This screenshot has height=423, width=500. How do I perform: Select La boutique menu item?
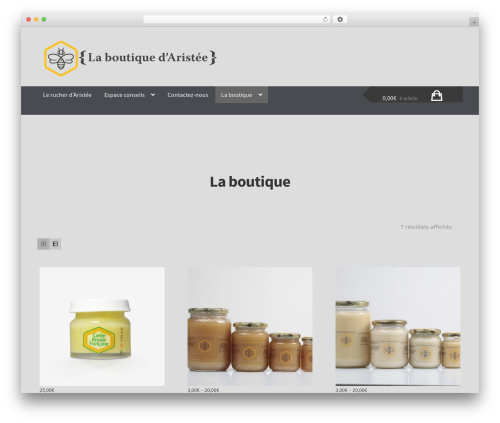pyautogui.click(x=236, y=95)
